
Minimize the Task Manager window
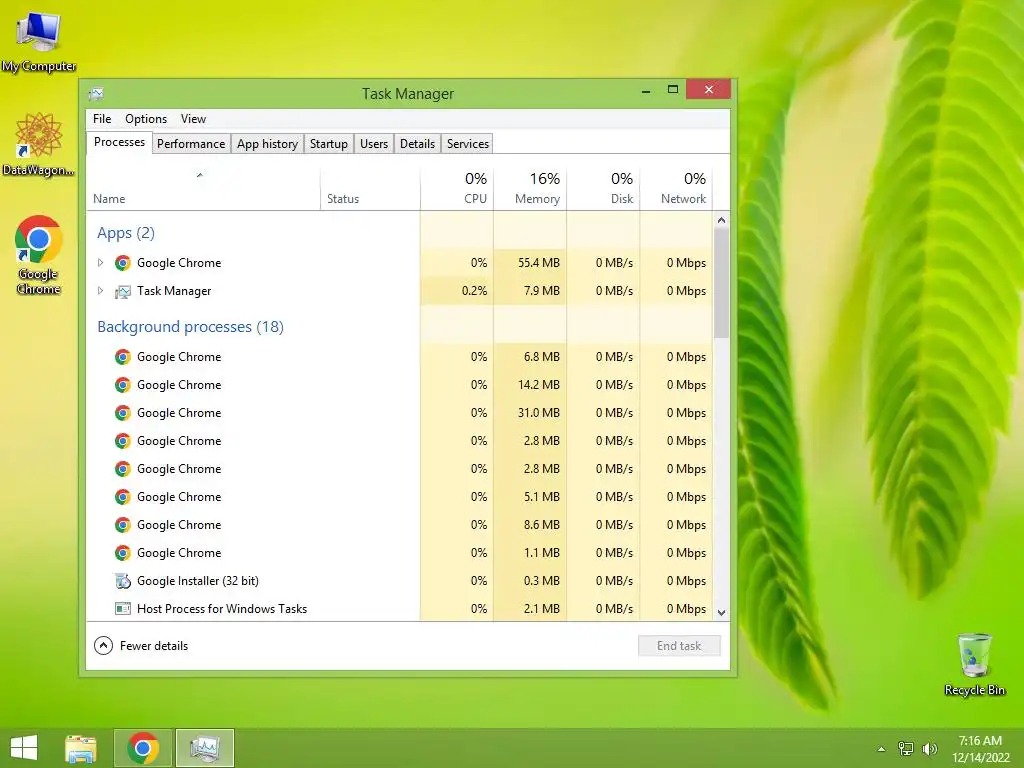[646, 90]
